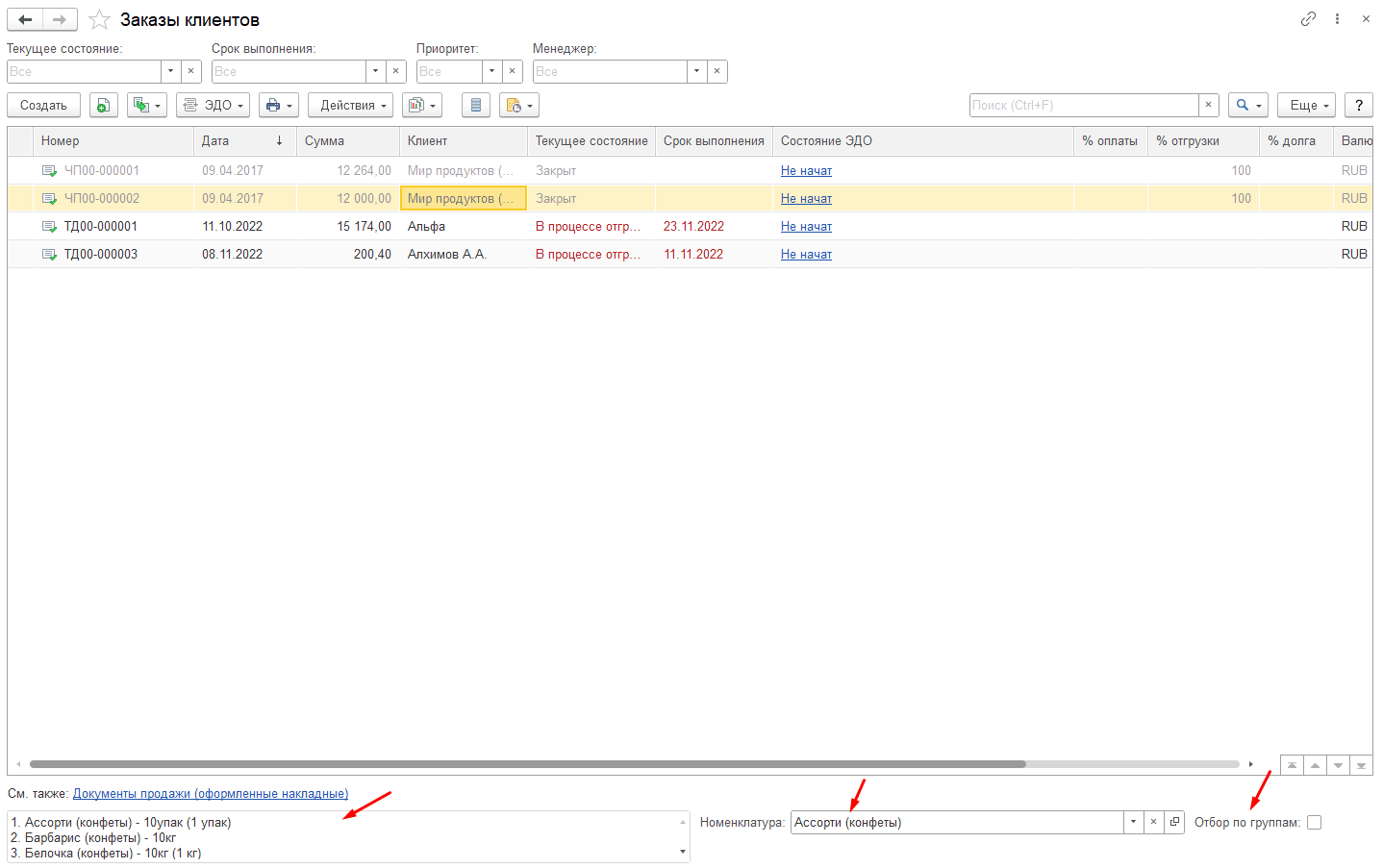Open the magnifier search options button

[x=1248, y=105]
